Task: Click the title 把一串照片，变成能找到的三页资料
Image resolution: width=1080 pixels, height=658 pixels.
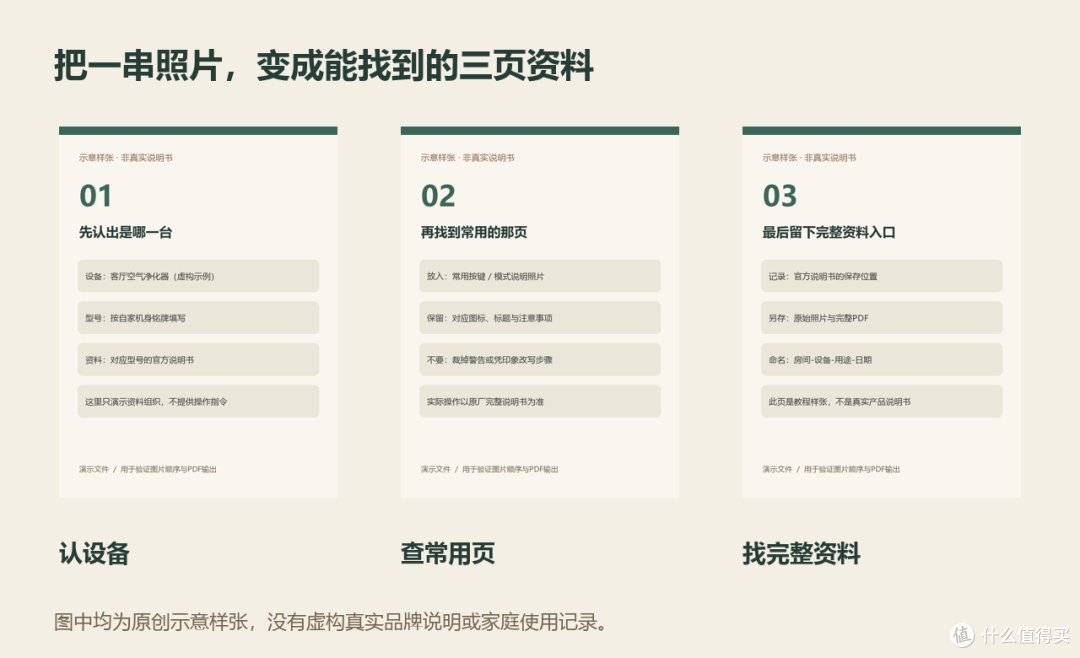Action: tap(324, 66)
